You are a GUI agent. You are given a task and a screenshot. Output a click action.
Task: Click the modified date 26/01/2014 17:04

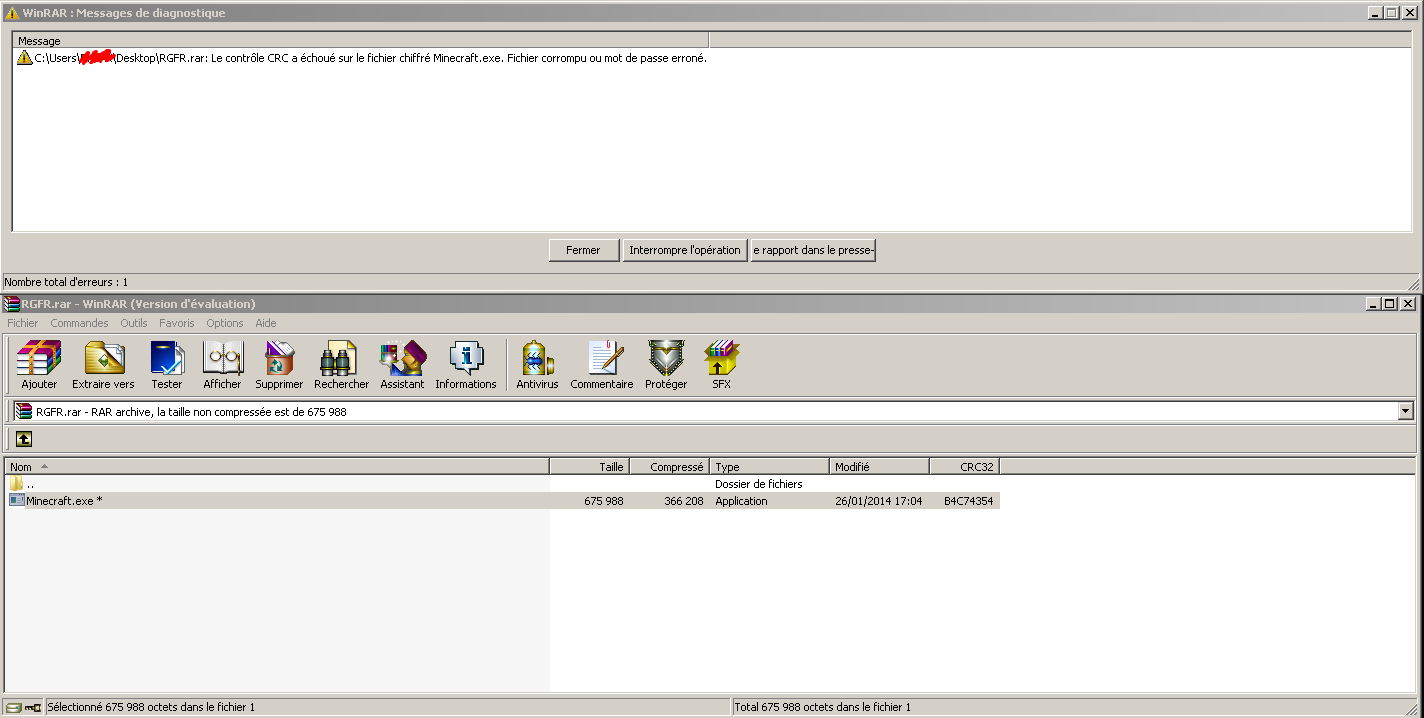[878, 501]
